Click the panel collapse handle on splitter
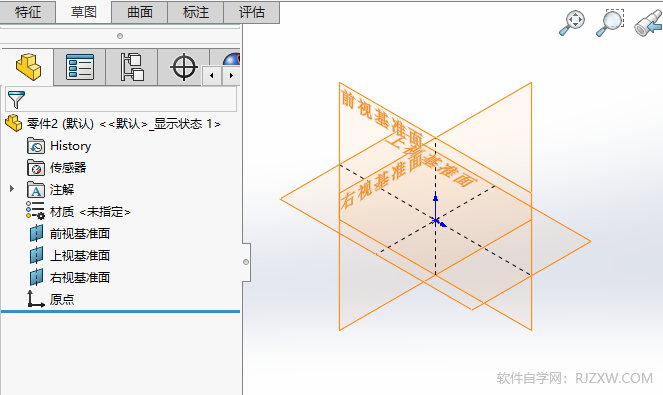The image size is (663, 395). 246,262
